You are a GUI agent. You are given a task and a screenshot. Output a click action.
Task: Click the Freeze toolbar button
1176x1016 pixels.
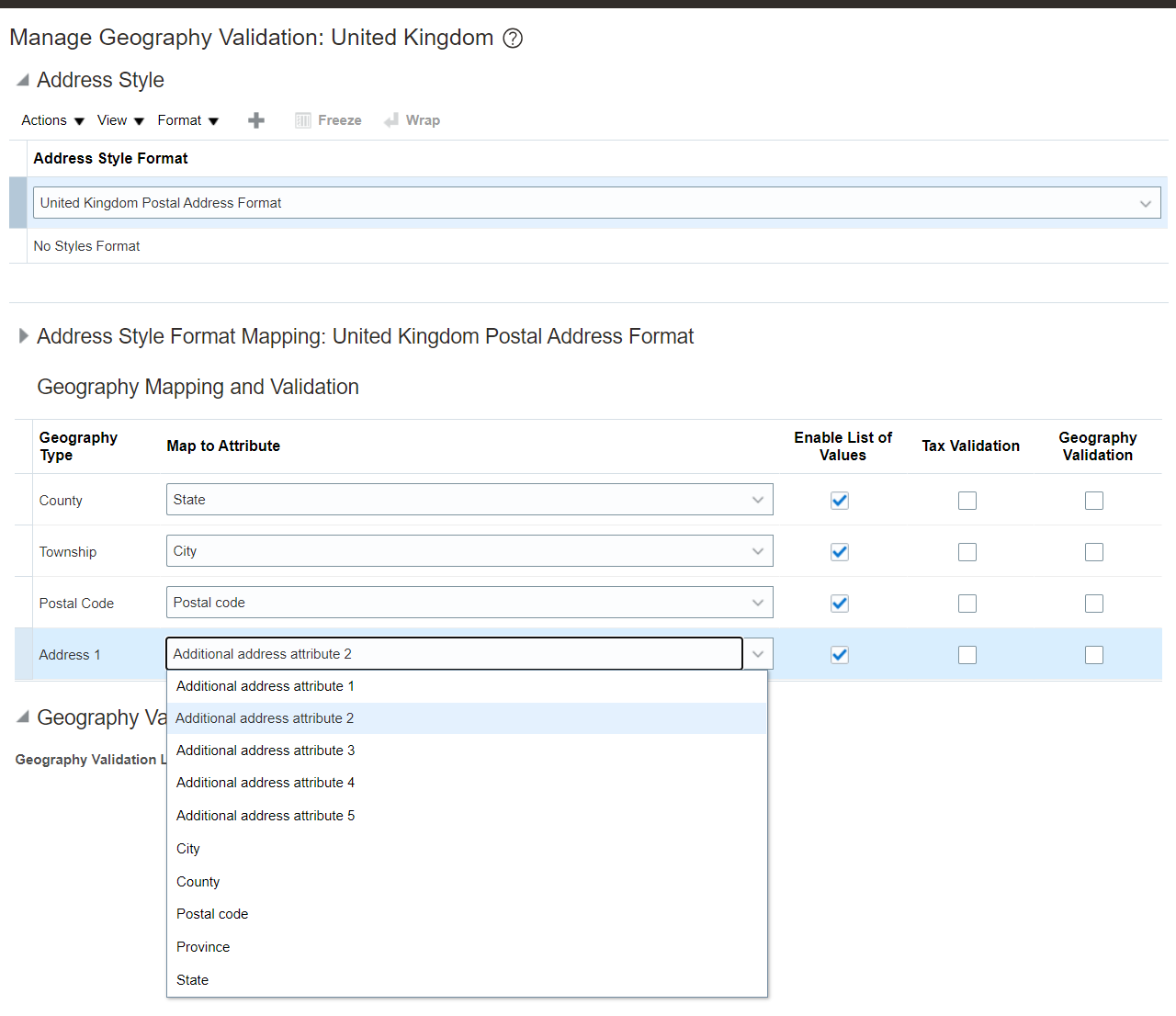pyautogui.click(x=328, y=120)
